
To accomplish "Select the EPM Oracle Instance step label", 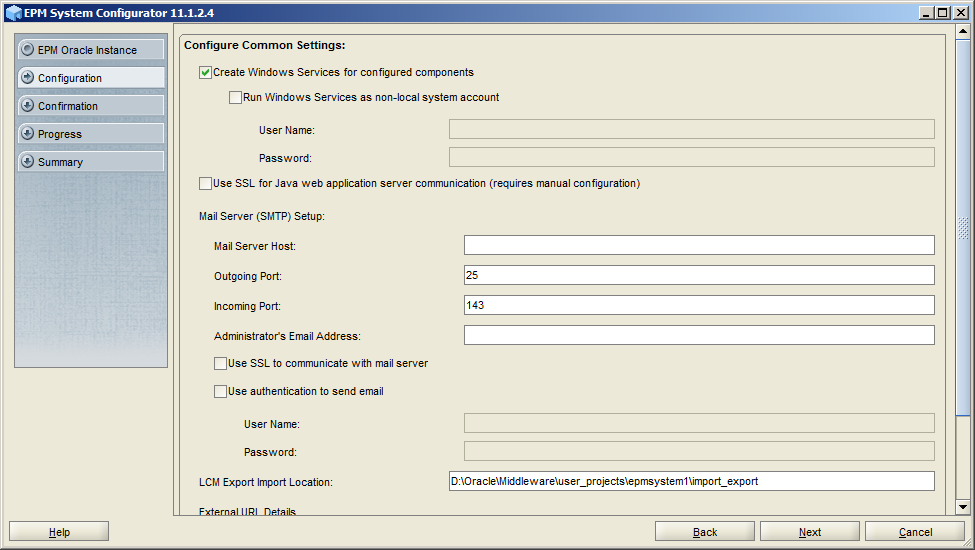I will pyautogui.click(x=87, y=50).
